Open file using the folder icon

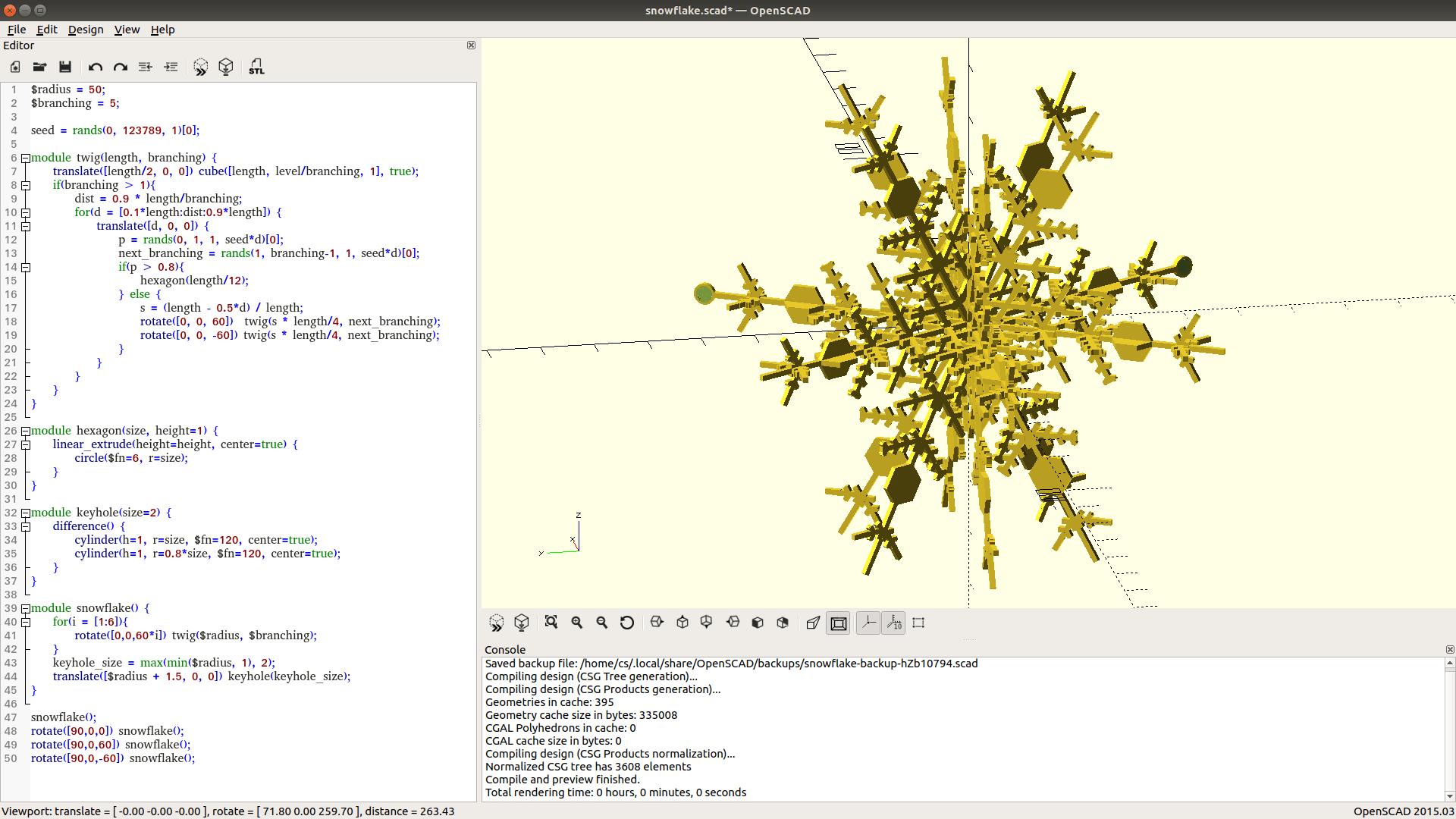coord(39,67)
